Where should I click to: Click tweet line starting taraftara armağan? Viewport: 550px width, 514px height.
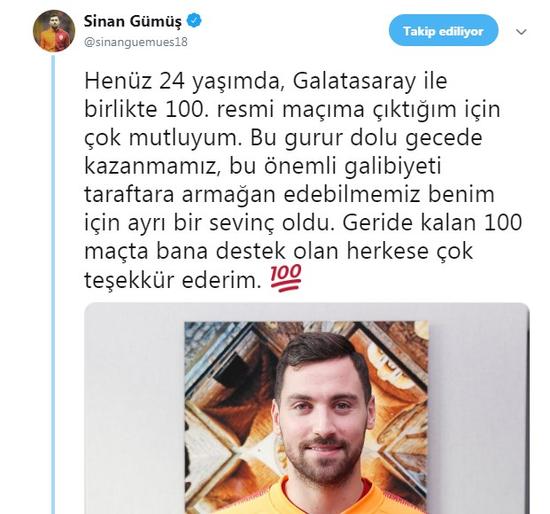[289, 195]
